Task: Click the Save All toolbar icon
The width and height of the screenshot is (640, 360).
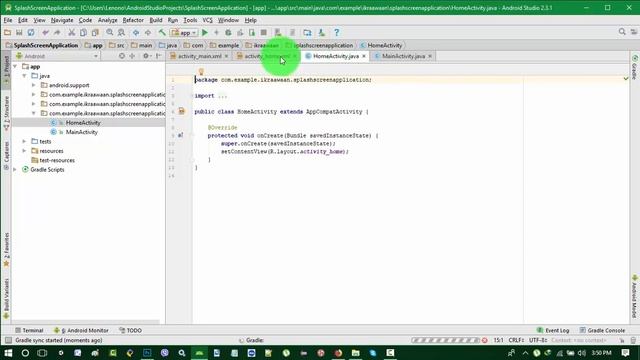Action: pos(19,32)
